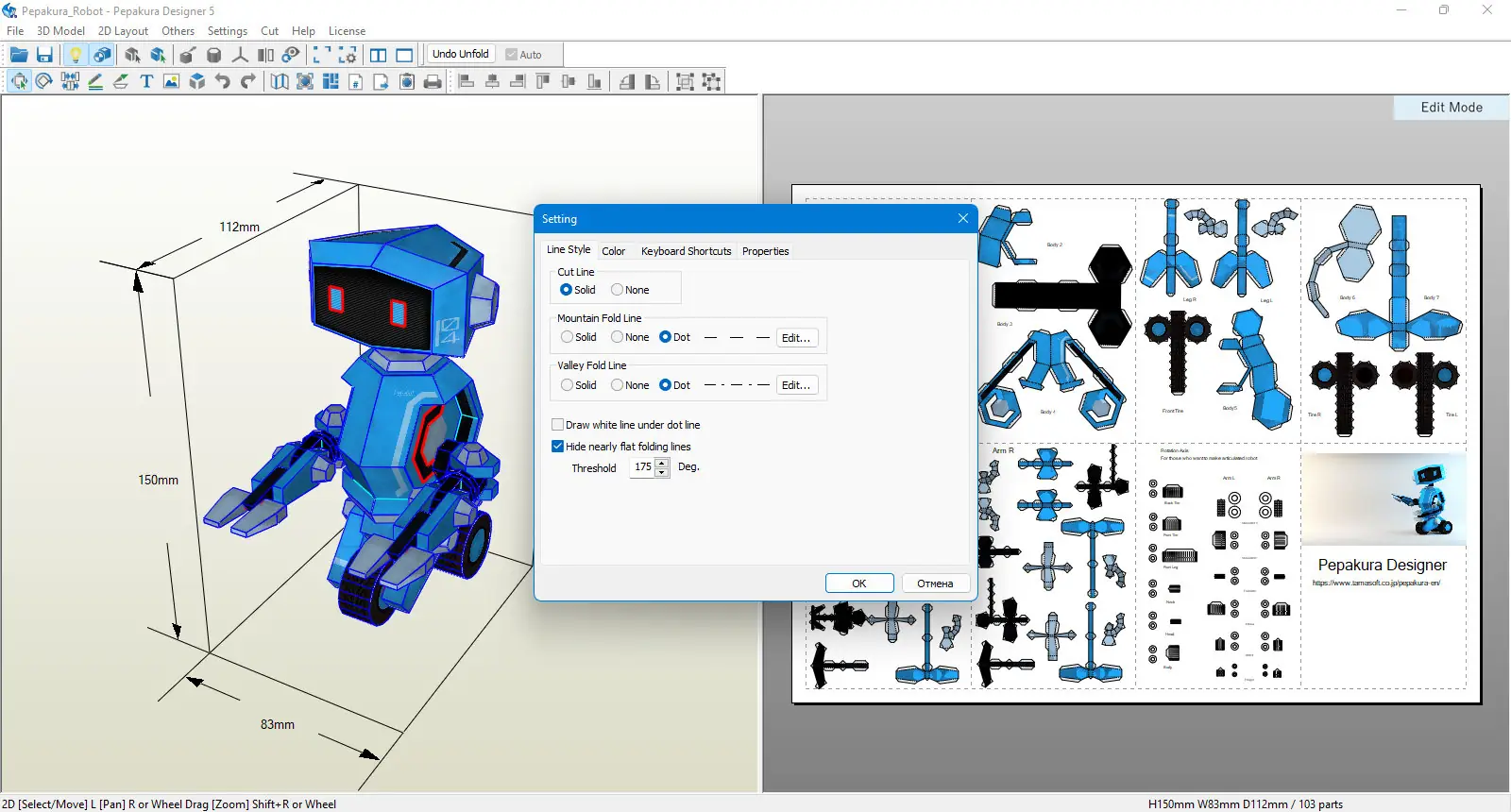Toggle the Auto checkbox in the toolbar
Image resolution: width=1511 pixels, height=812 pixels.
(523, 55)
